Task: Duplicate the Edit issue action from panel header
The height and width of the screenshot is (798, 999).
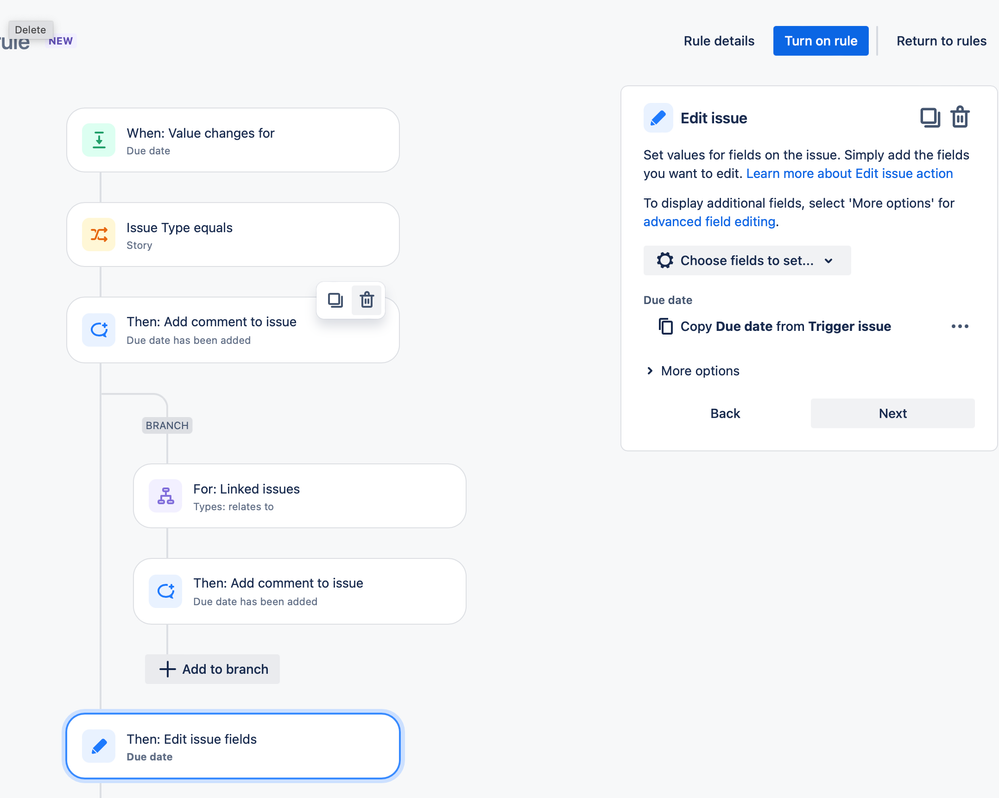Action: coord(930,118)
